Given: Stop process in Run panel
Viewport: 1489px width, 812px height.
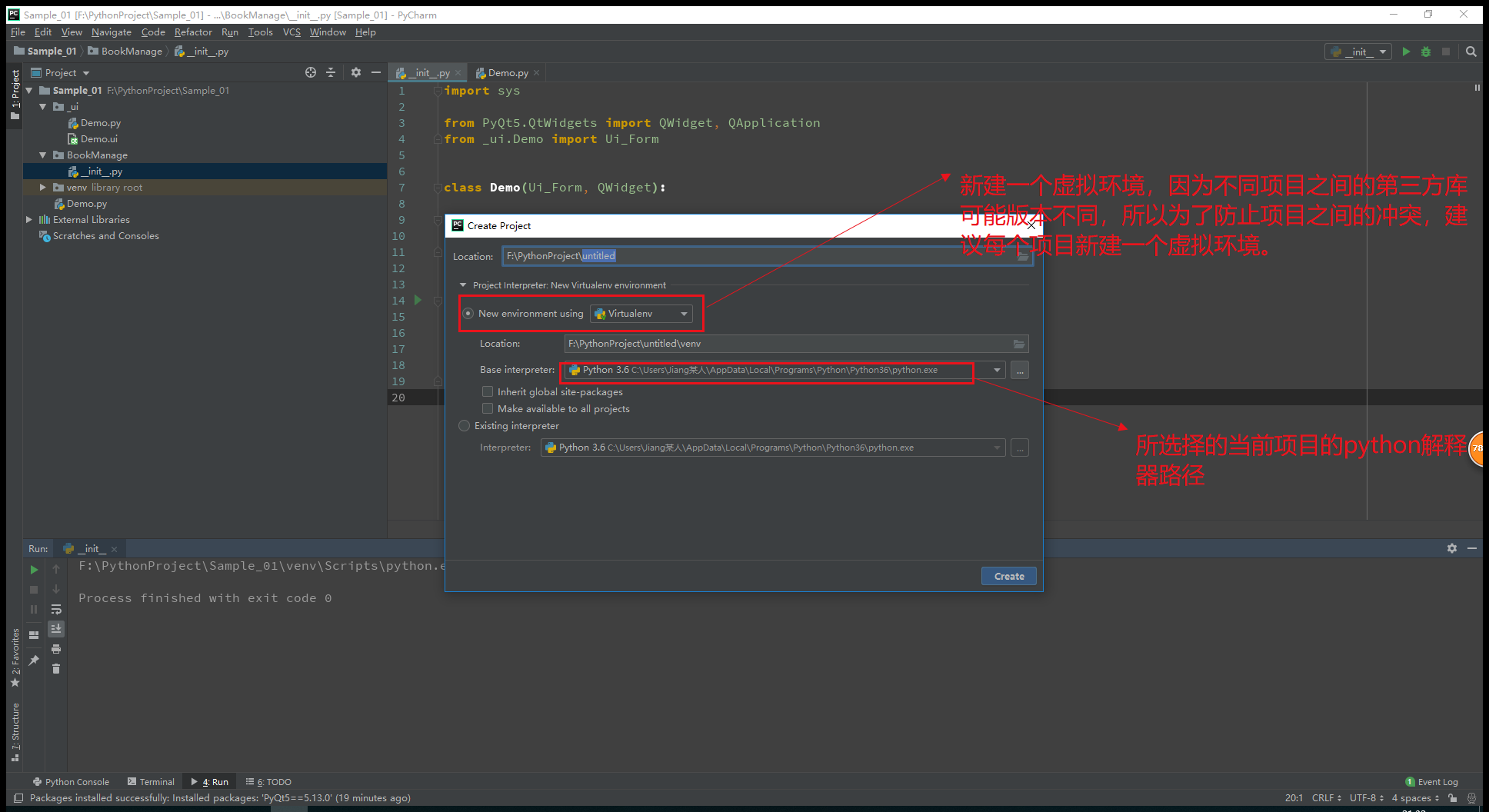Looking at the screenshot, I should pos(34,590).
